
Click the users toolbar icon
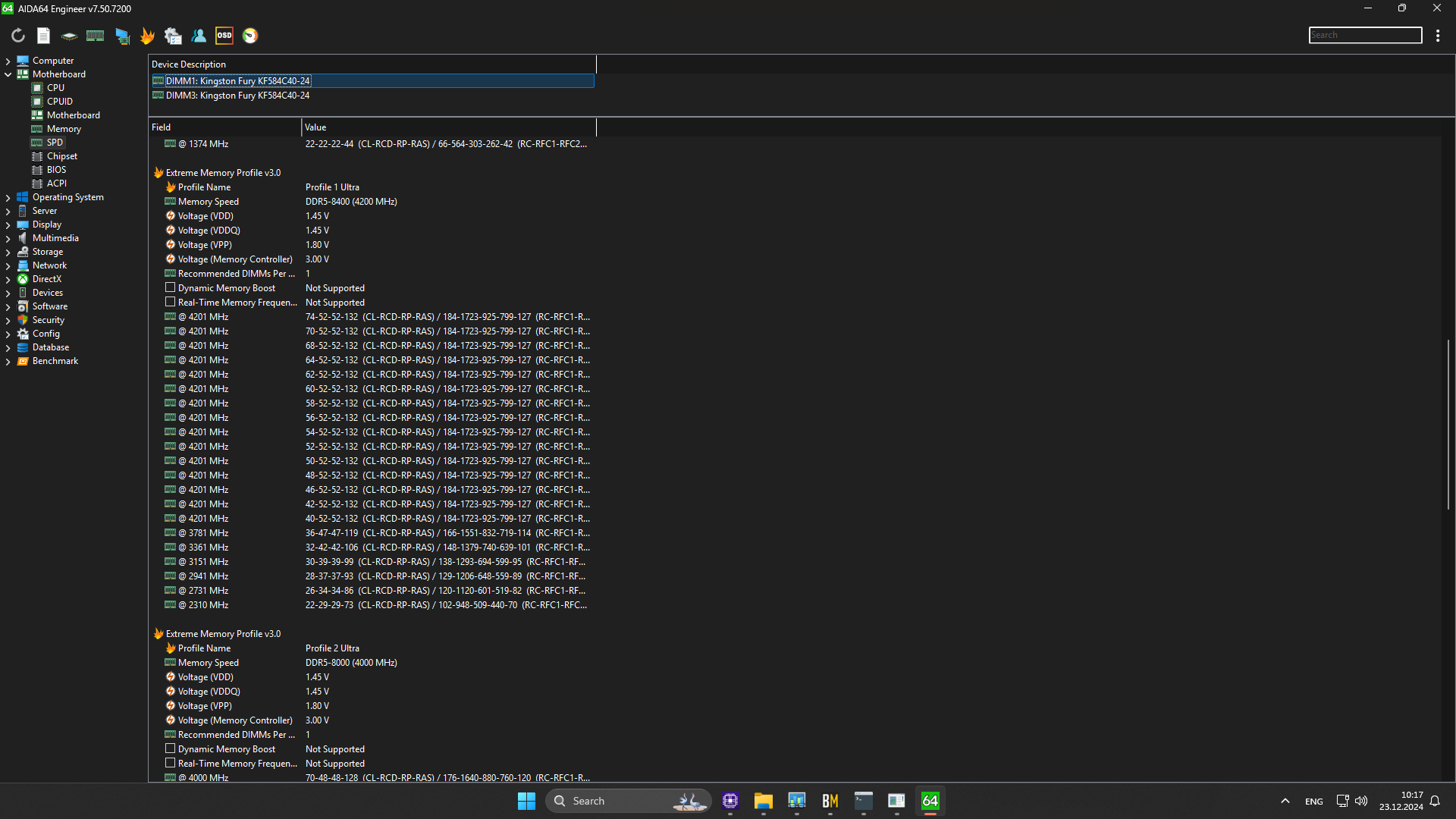pos(199,36)
